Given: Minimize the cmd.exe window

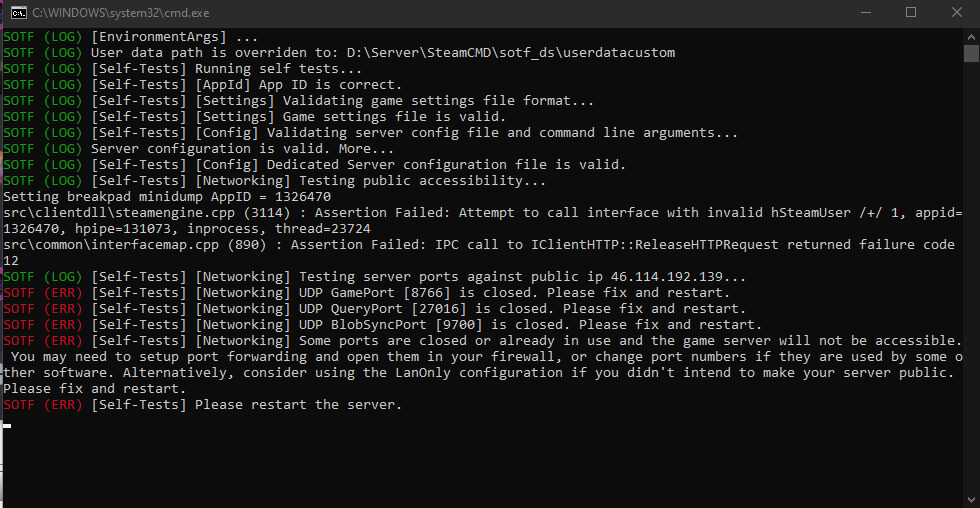Looking at the screenshot, I should (x=865, y=13).
